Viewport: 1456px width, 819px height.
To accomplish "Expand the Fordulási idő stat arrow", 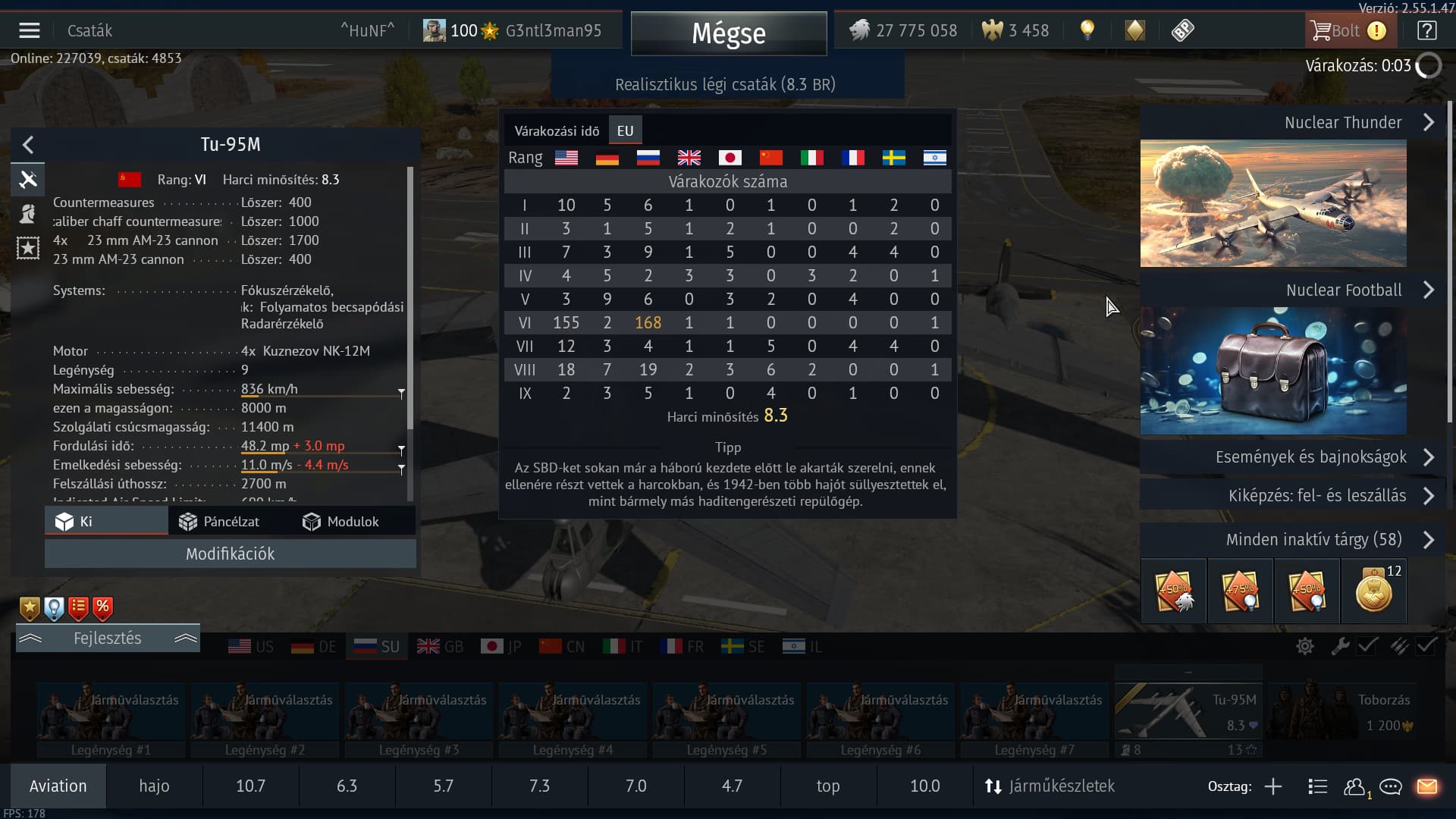I will [x=401, y=449].
